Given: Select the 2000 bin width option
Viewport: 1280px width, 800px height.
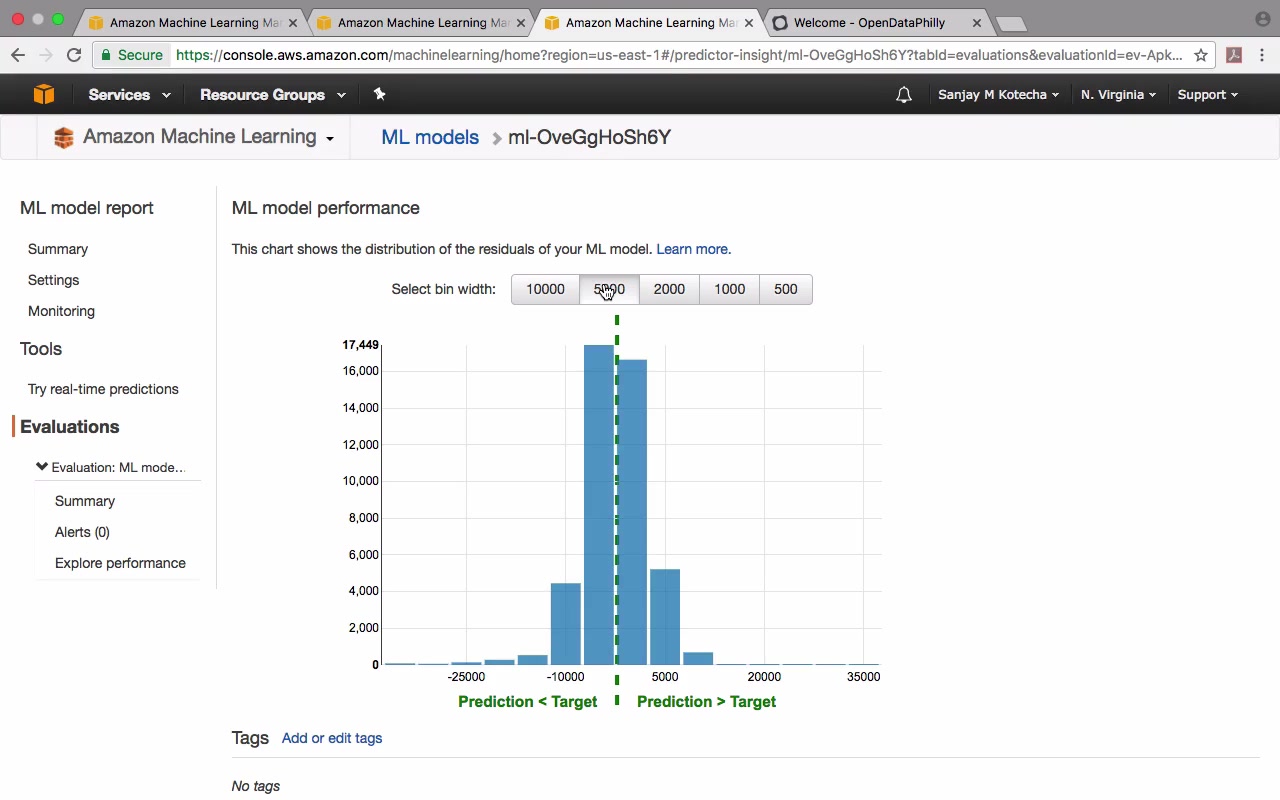Looking at the screenshot, I should pyautogui.click(x=669, y=289).
